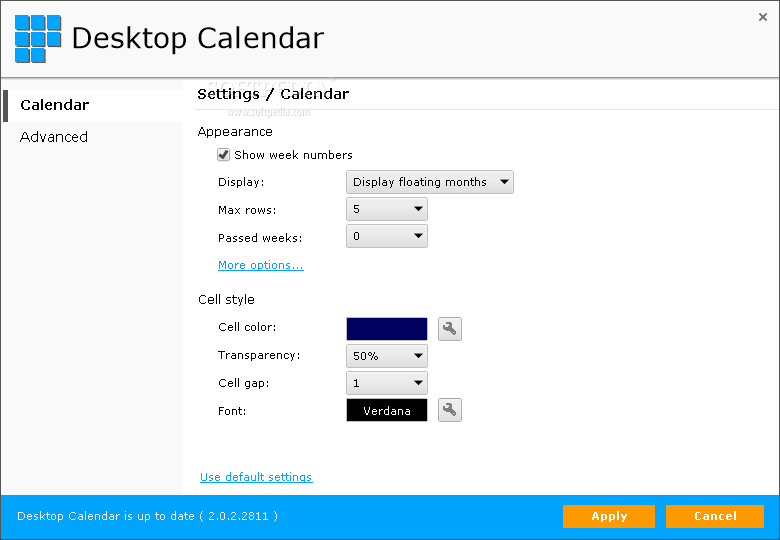Screen dimensions: 780x540
Task: Click the Display: label
Action: pos(241,182)
